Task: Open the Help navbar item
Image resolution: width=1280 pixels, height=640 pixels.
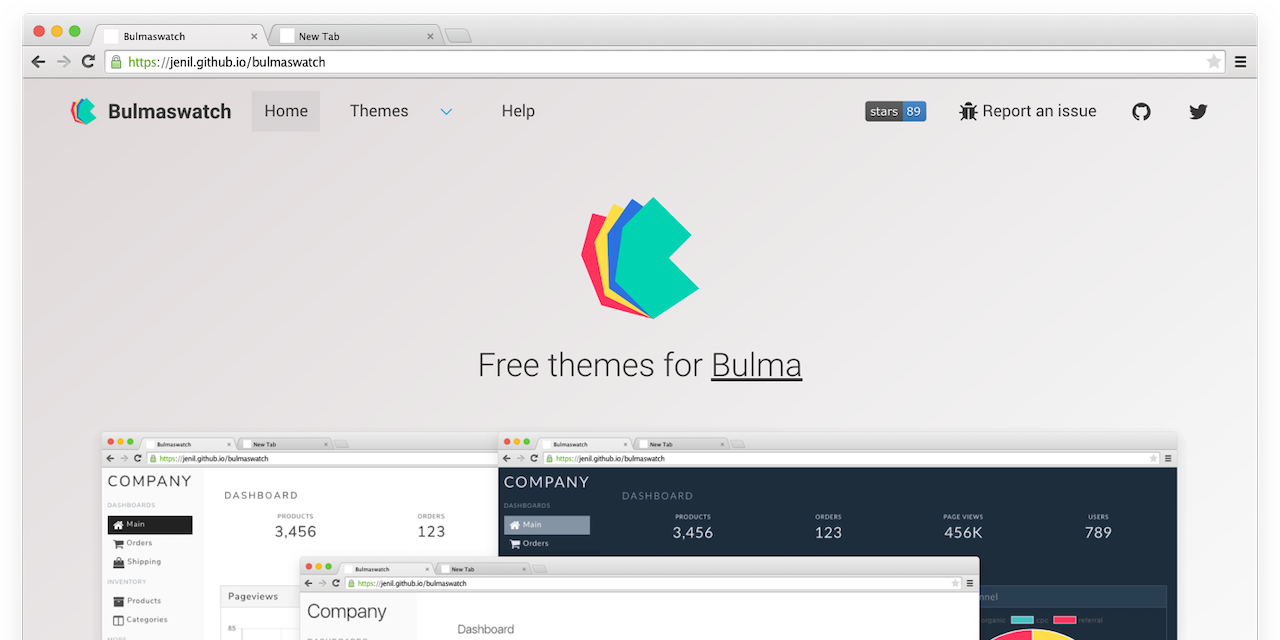Action: tap(518, 111)
